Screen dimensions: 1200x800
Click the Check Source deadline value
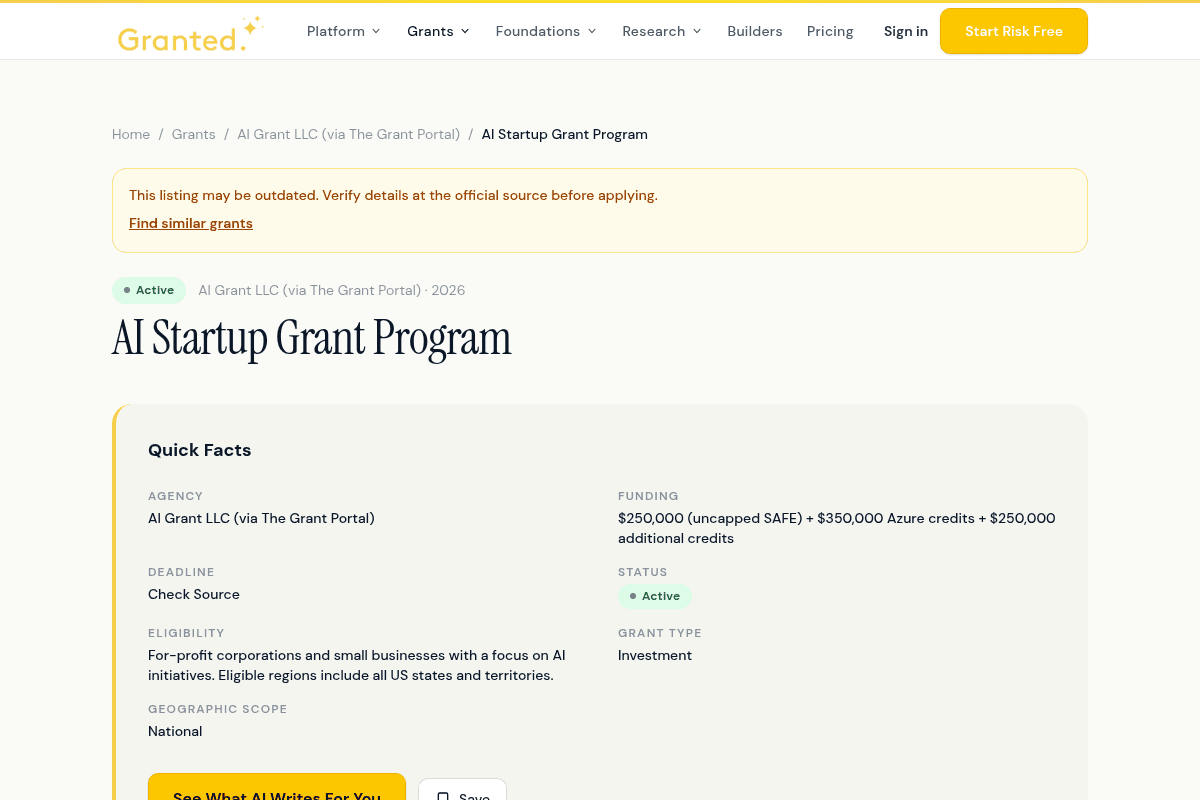(x=194, y=594)
